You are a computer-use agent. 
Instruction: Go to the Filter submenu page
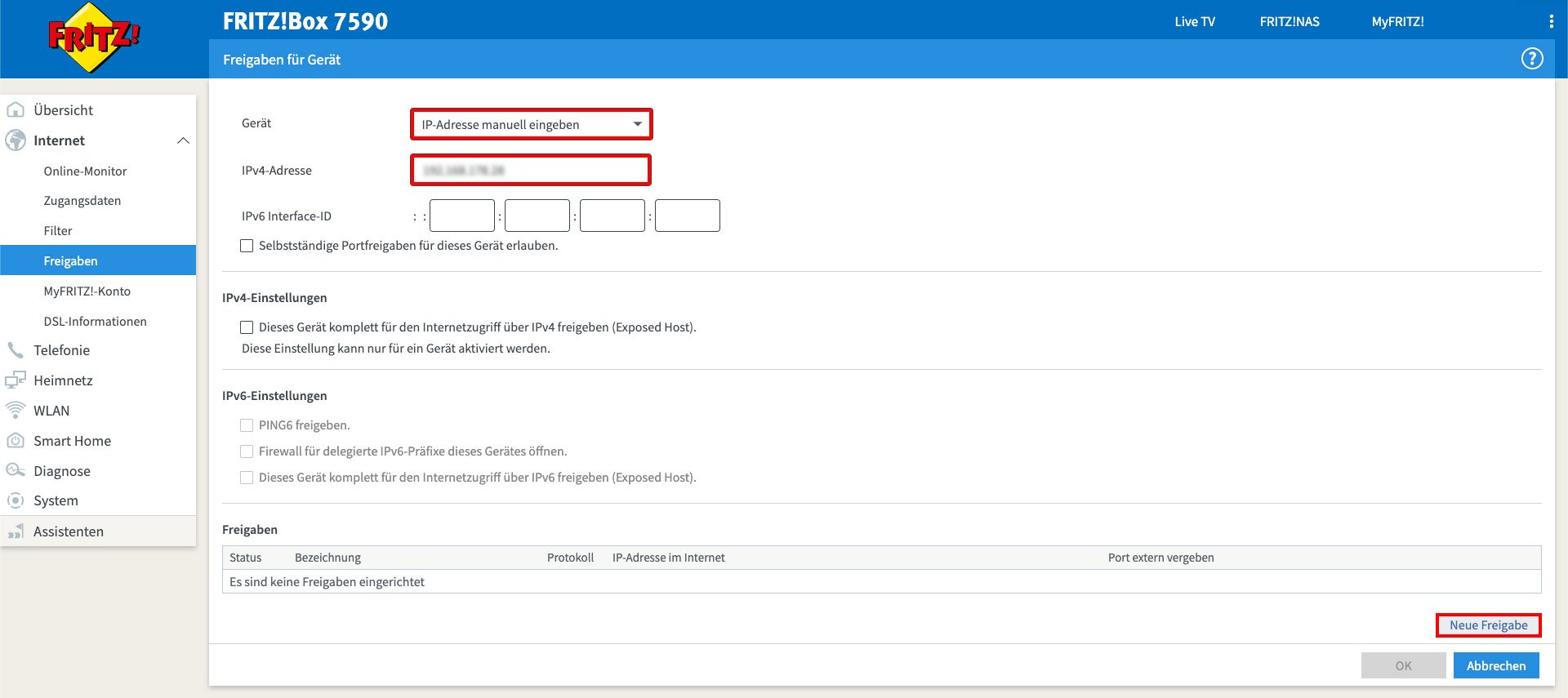coord(58,231)
